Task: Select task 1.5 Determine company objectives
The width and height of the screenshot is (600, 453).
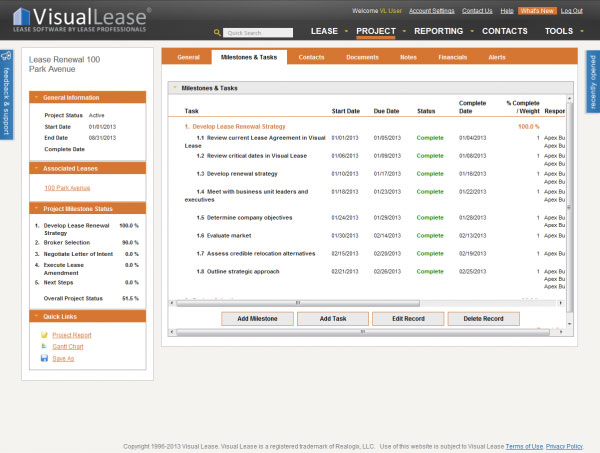Action: click(244, 218)
